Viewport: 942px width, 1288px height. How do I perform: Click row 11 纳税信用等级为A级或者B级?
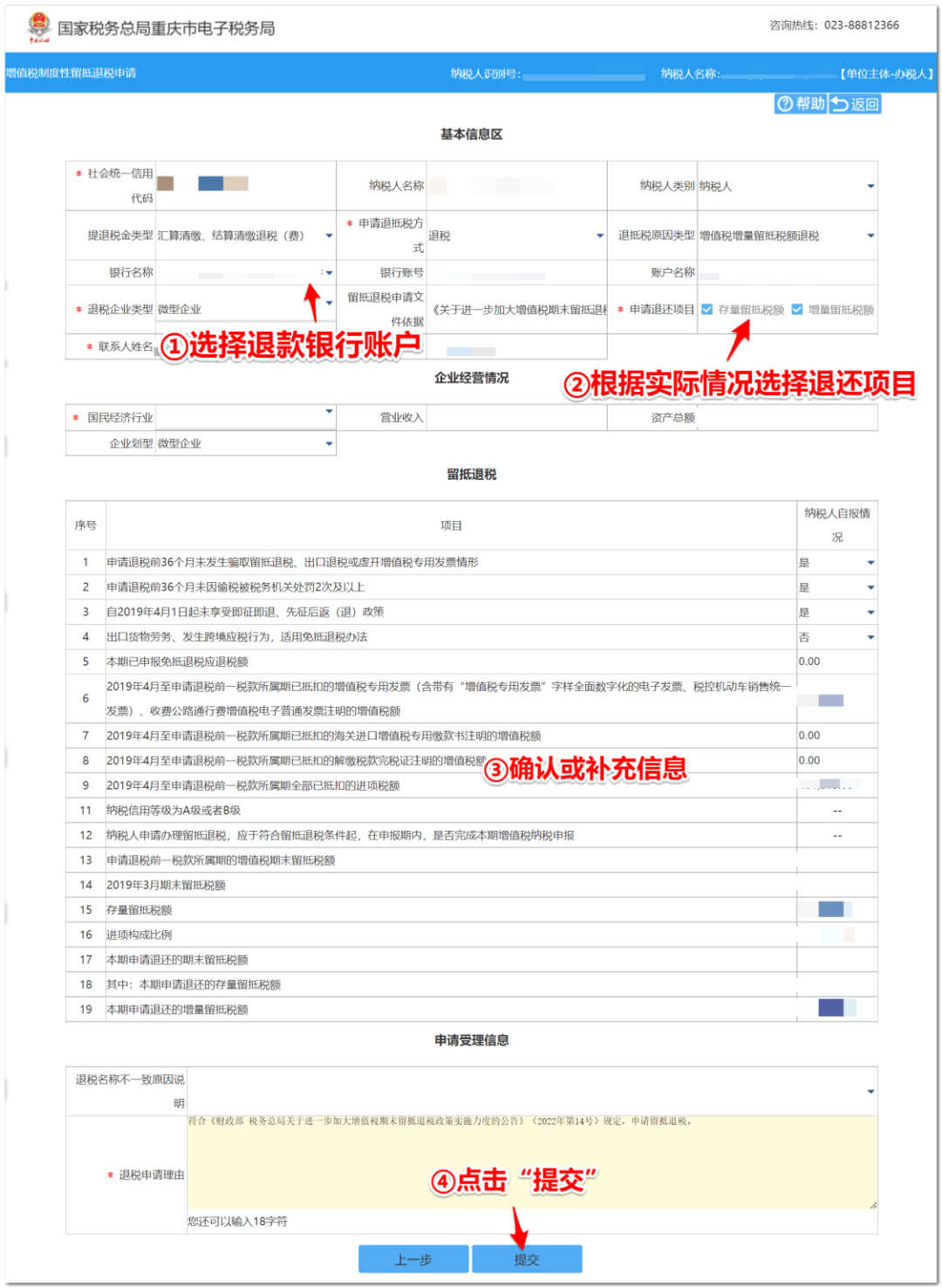174,811
